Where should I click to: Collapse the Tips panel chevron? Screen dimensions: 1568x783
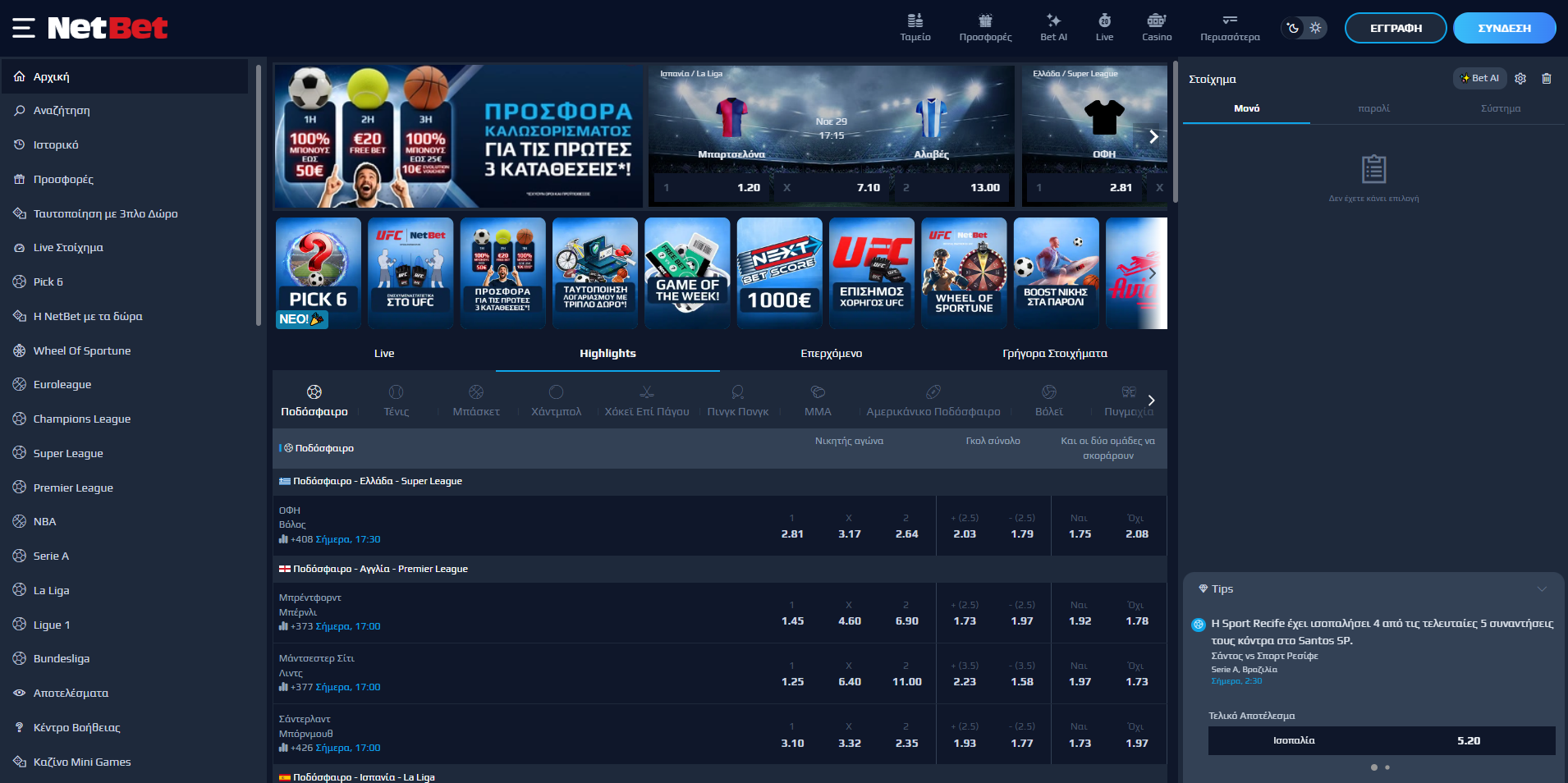pos(1541,589)
